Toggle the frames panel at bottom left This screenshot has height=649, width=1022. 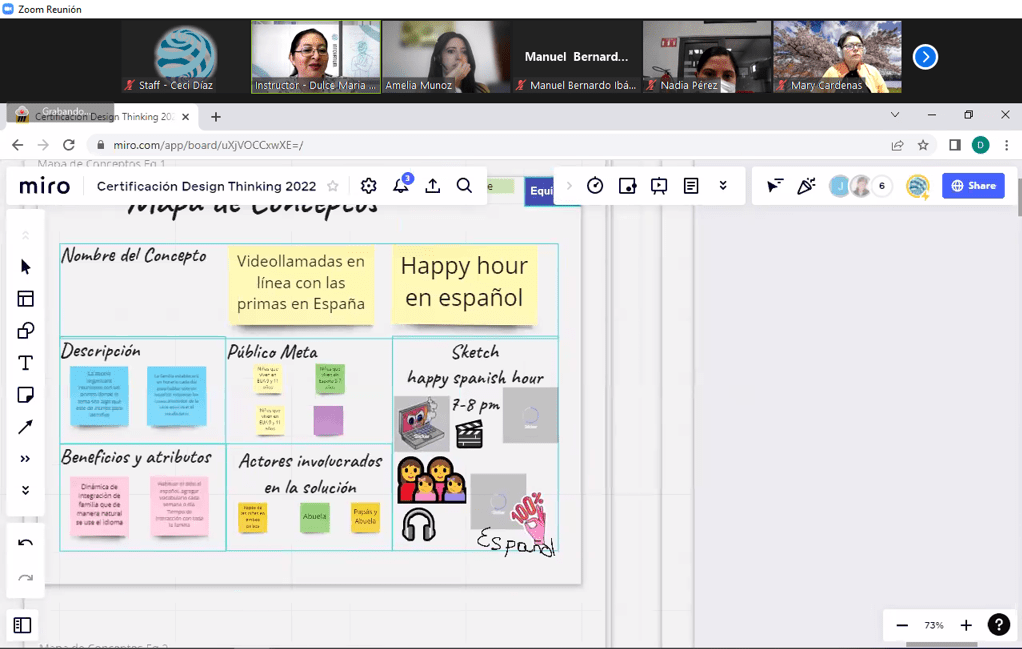pyautogui.click(x=23, y=625)
